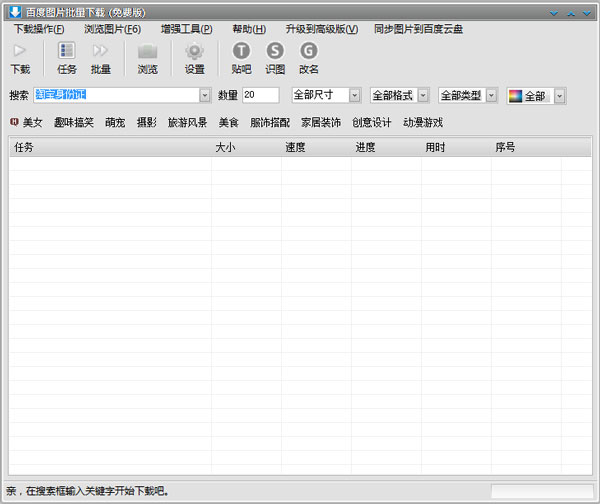600x504 pixels.
Task: Click the 贴吧 T icon
Action: click(x=241, y=51)
